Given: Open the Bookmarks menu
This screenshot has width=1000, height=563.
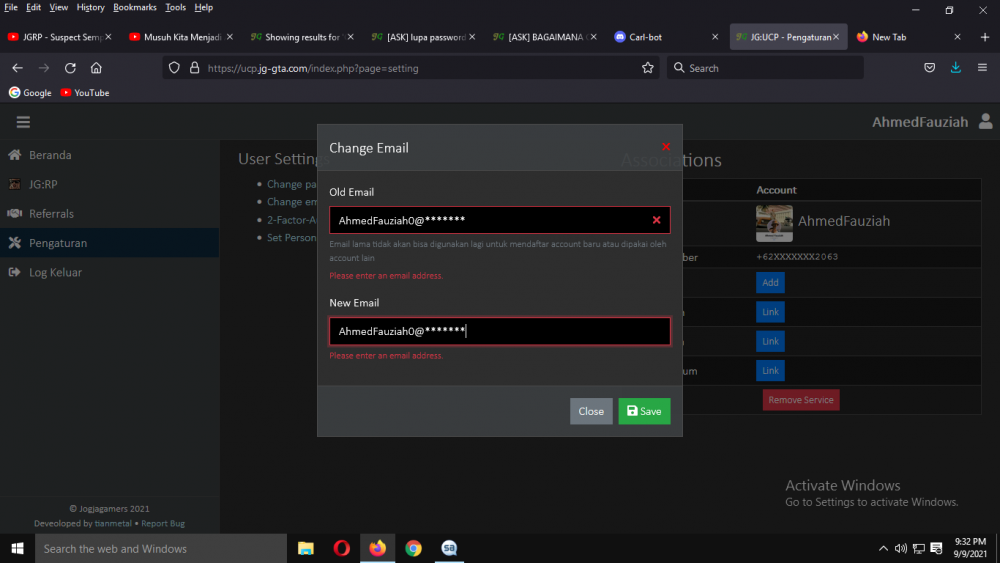Looking at the screenshot, I should pos(135,7).
